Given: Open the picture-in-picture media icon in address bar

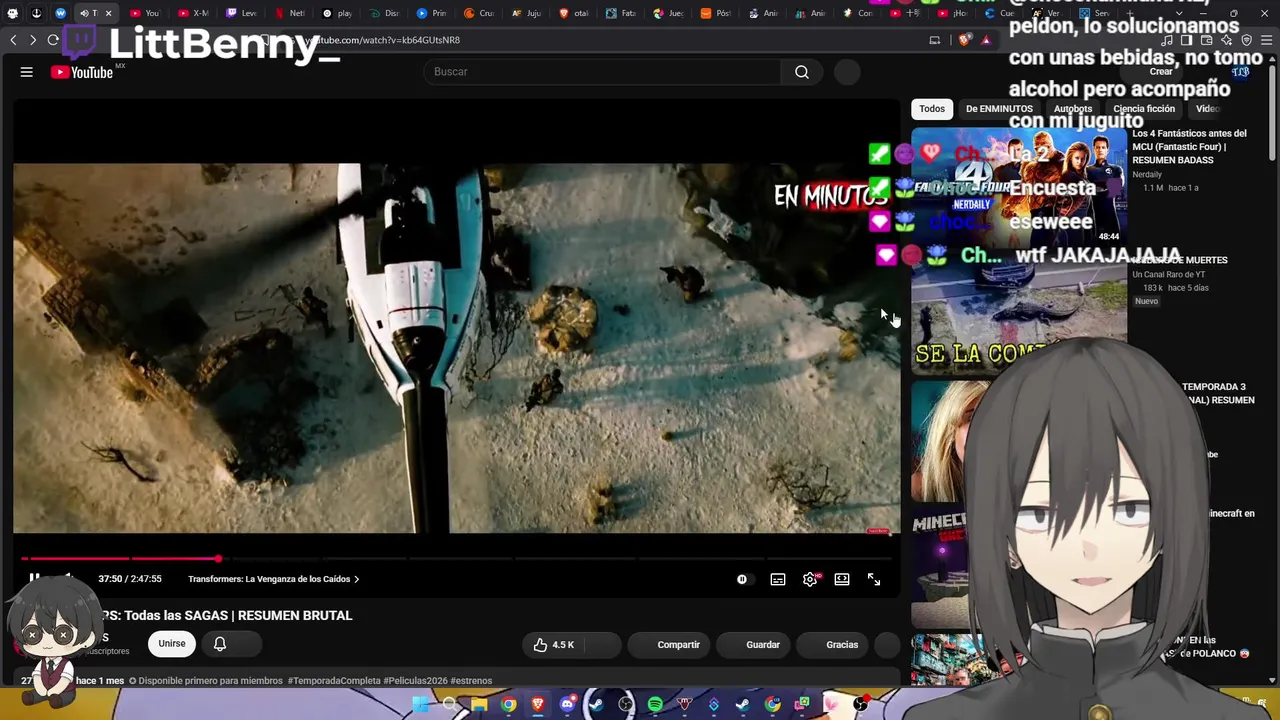Looking at the screenshot, I should pos(935,40).
